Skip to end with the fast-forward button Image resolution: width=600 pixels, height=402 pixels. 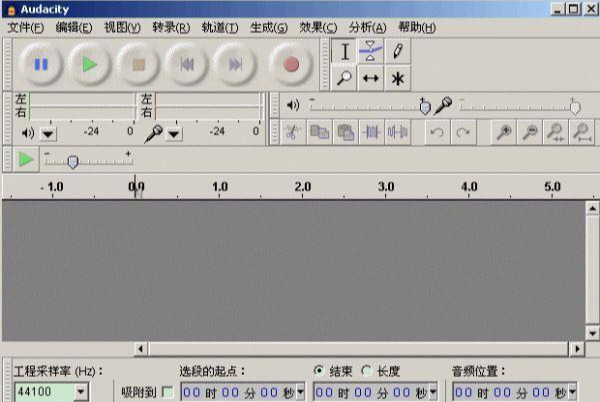point(235,64)
